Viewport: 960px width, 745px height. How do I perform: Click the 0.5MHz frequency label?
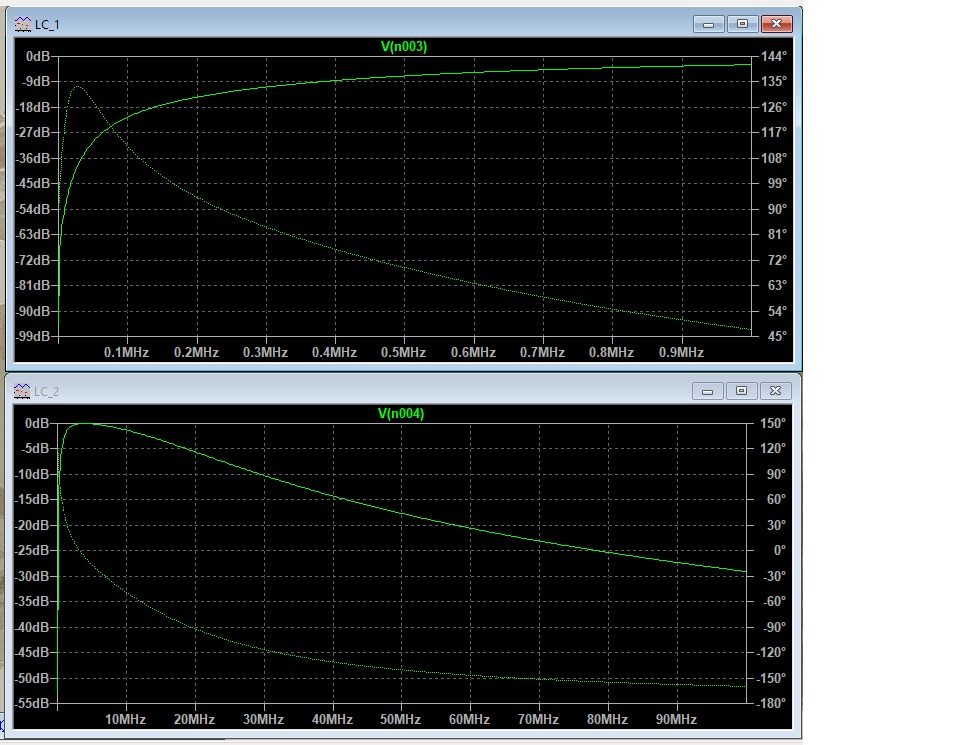click(x=403, y=353)
